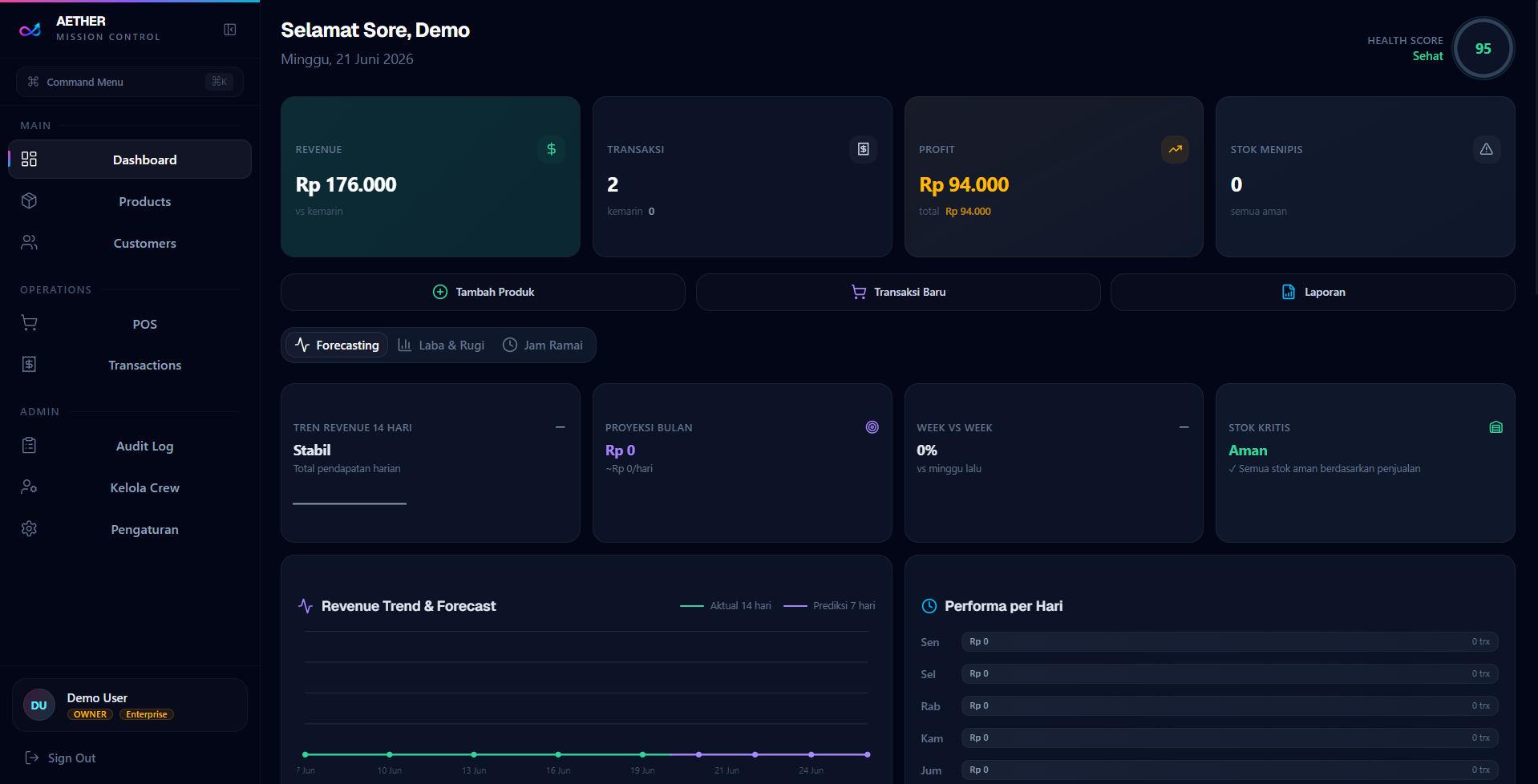
Task: Click the Kelola Crew user icon
Action: pyautogui.click(x=29, y=487)
